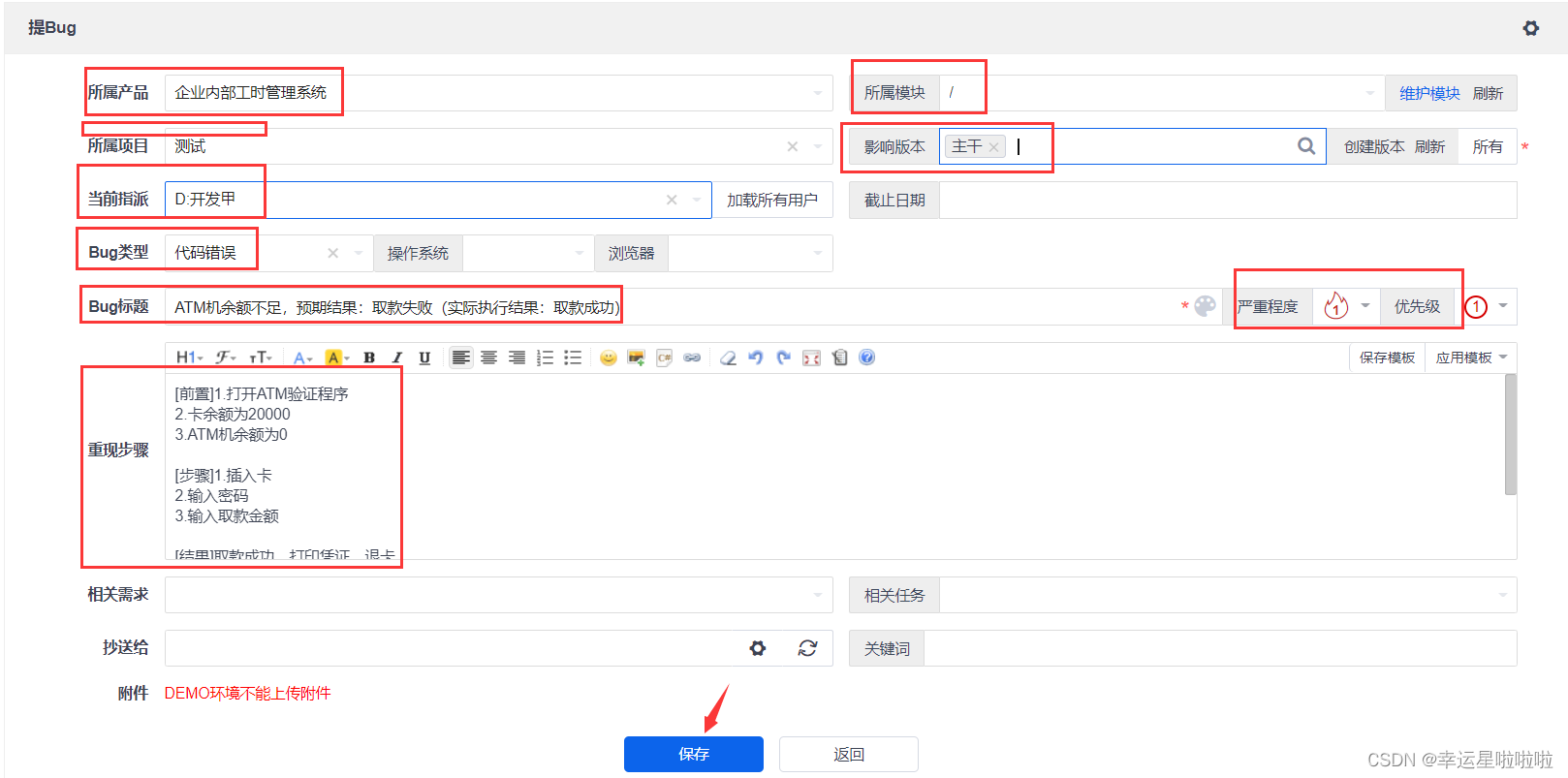Clear the 当前指派 selection
Image resolution: width=1568 pixels, height=778 pixels.
tap(672, 200)
